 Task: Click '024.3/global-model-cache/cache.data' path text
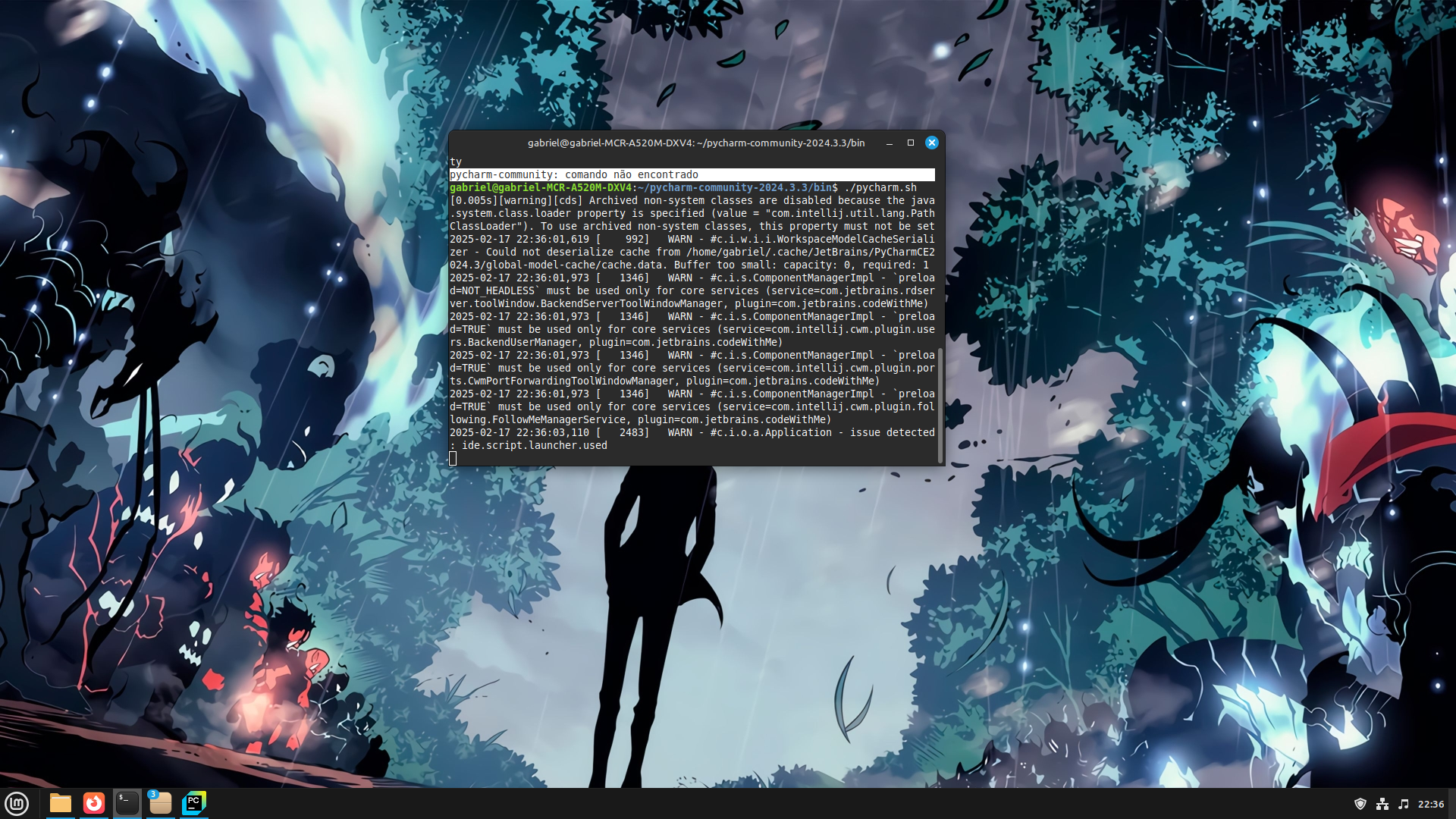[x=556, y=265]
